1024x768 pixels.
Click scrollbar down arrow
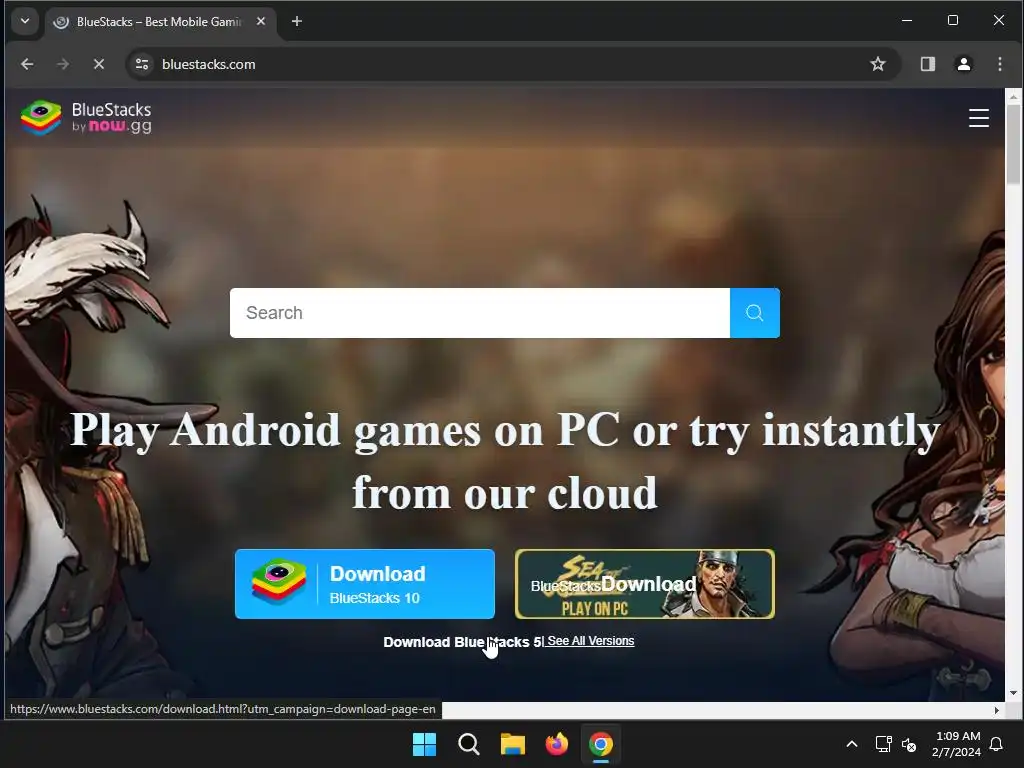pyautogui.click(x=1013, y=693)
